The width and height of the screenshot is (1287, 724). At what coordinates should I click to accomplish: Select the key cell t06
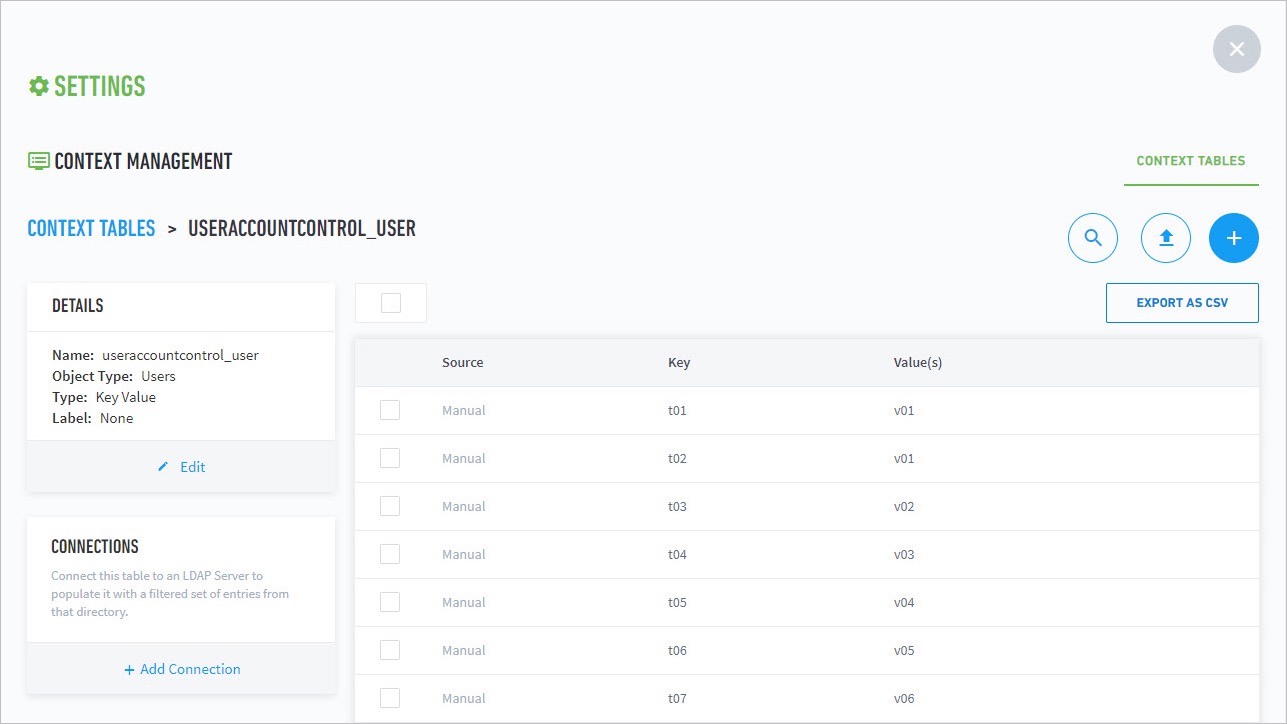click(677, 650)
